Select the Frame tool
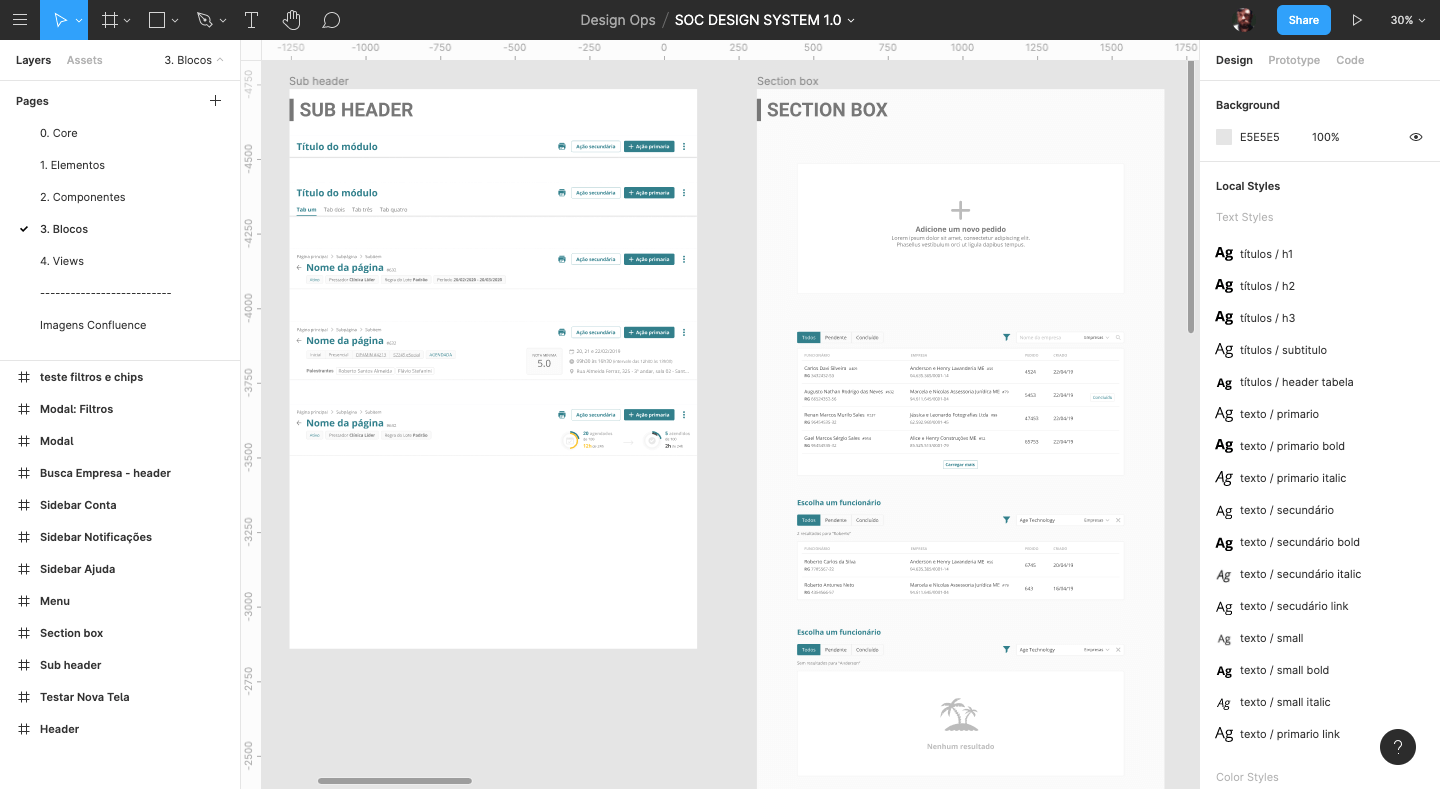The image size is (1440, 789). (110, 20)
